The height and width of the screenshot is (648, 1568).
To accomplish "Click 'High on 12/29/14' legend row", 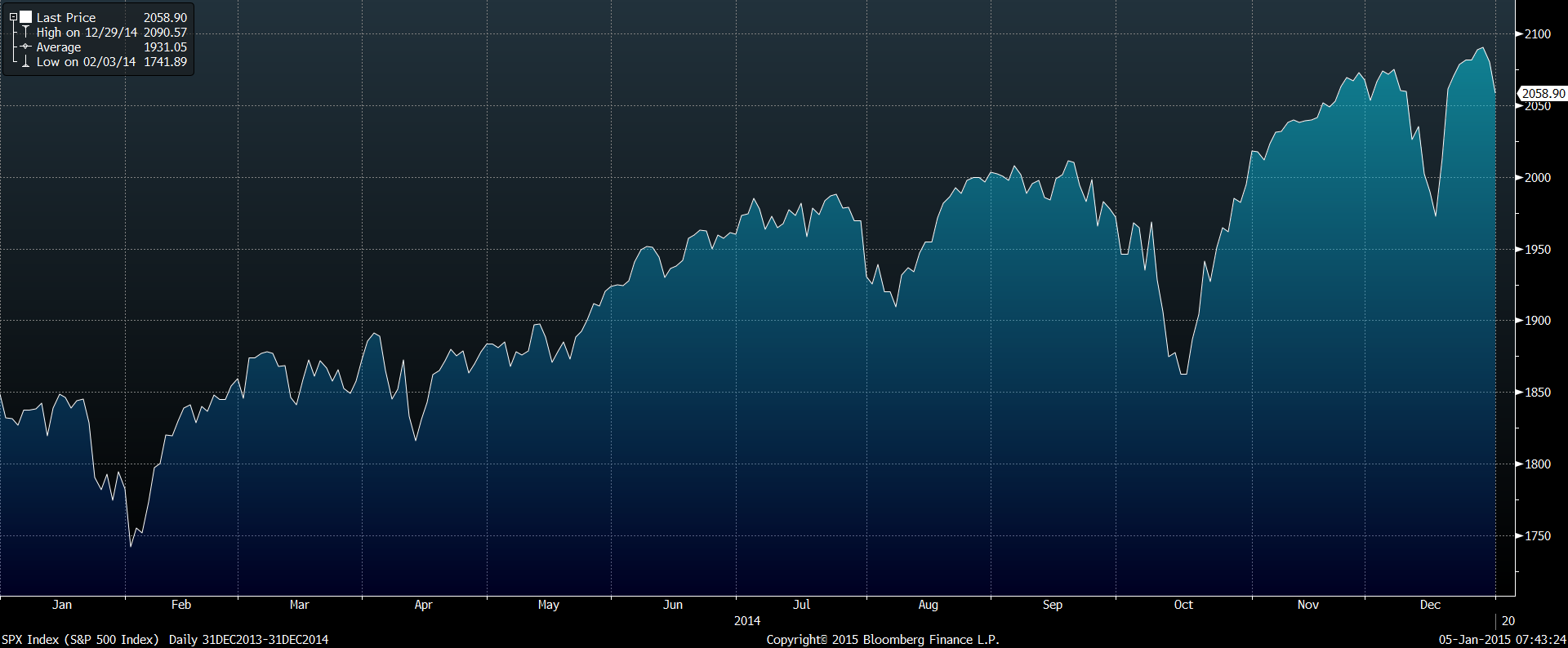I will click(x=87, y=33).
